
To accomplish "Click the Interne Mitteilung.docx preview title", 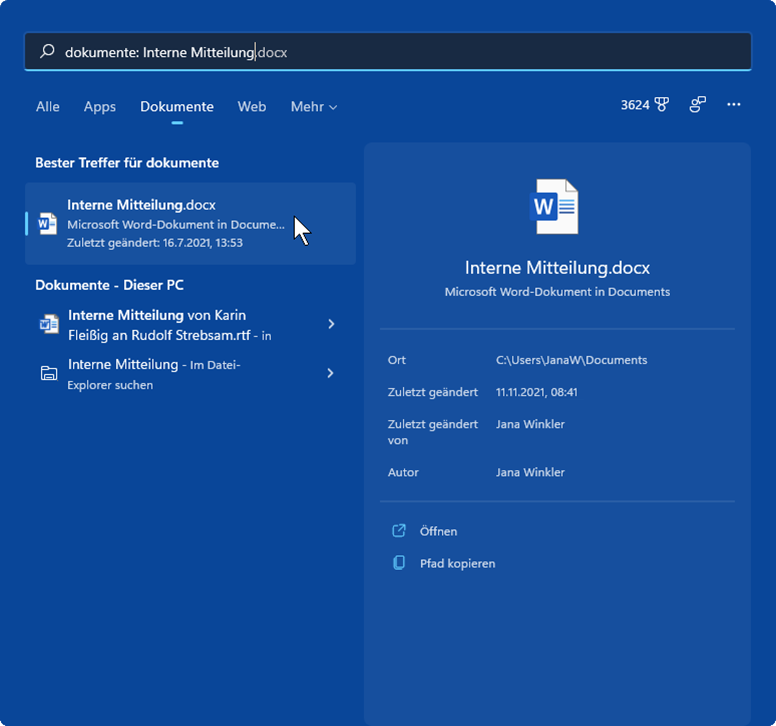I will point(557,268).
